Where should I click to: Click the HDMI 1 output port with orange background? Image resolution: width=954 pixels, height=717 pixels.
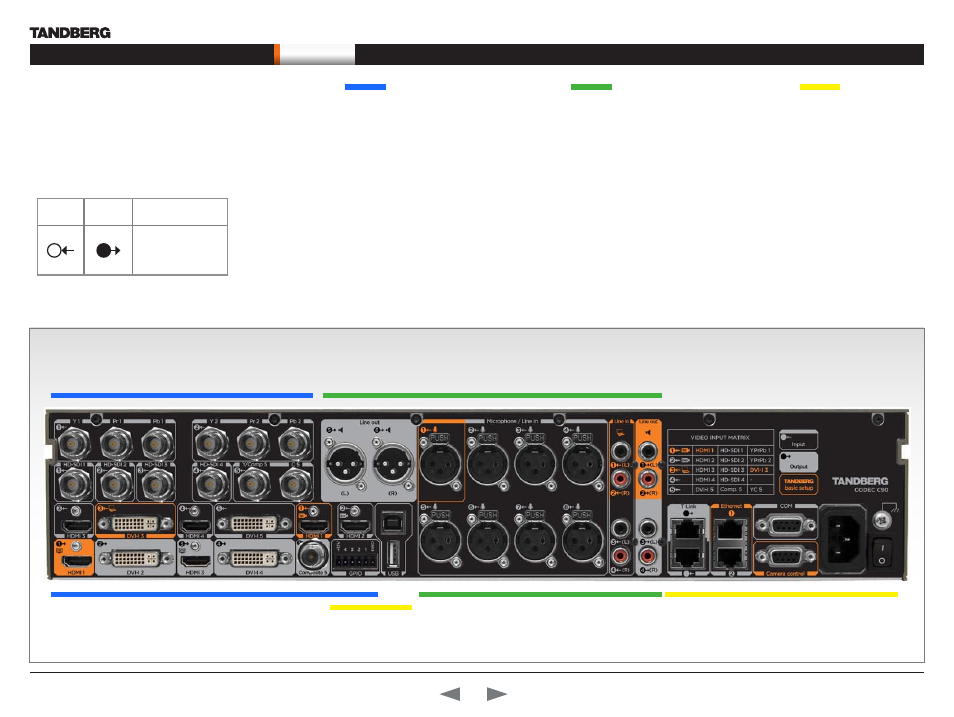click(75, 561)
